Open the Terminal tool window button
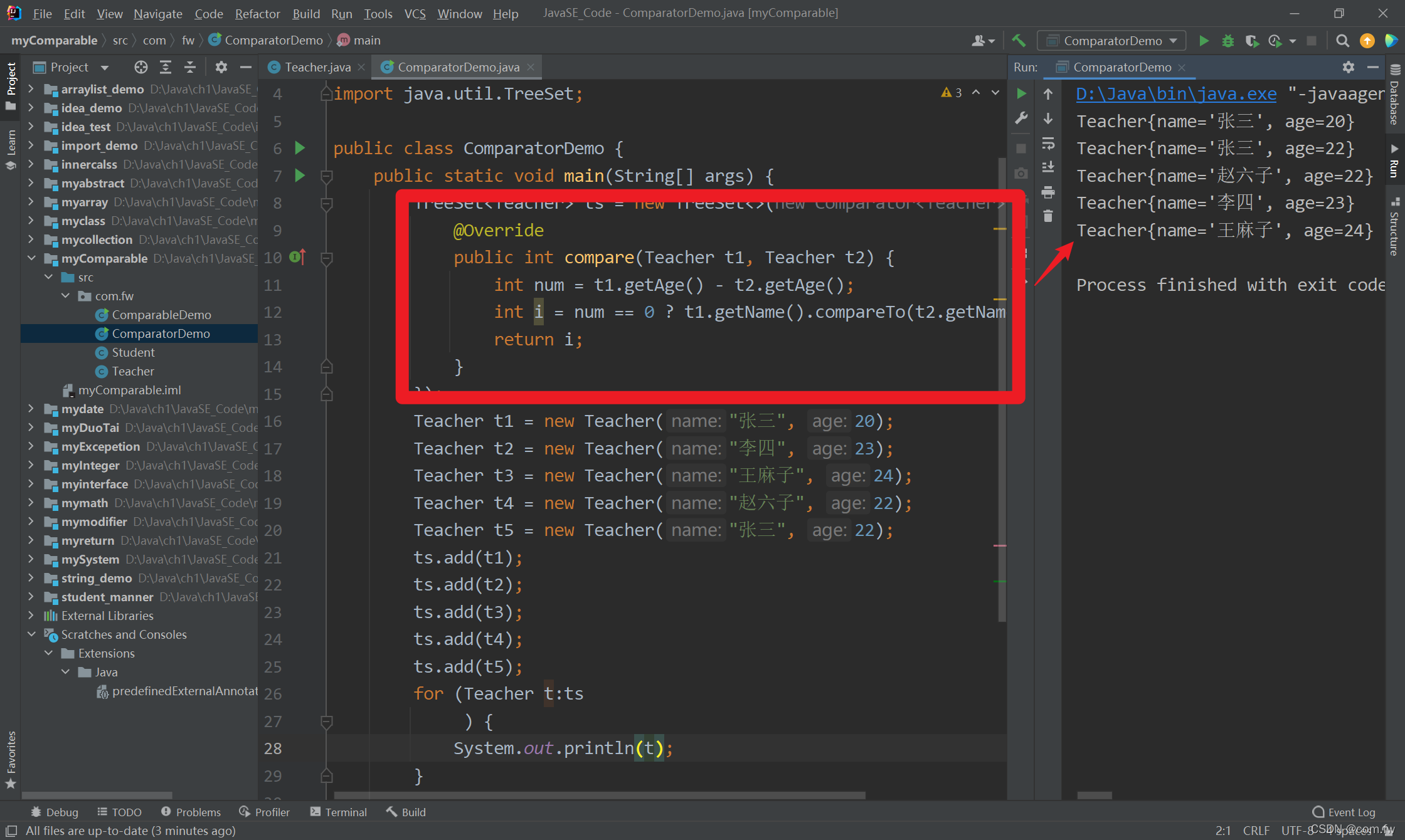 (x=339, y=812)
